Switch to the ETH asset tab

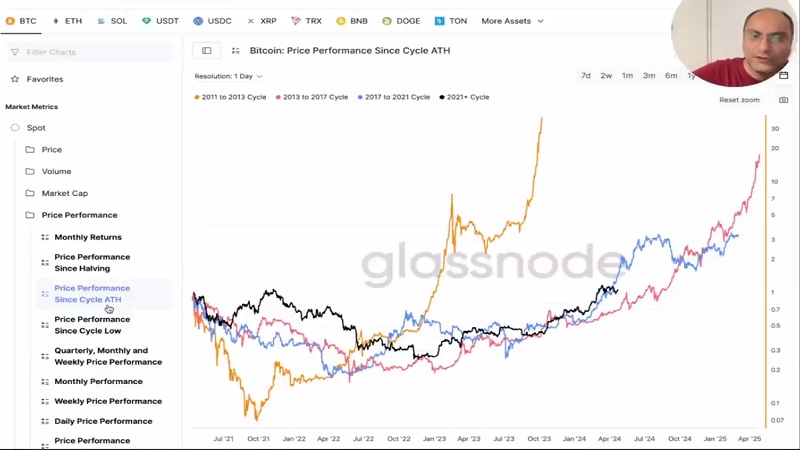pos(67,21)
